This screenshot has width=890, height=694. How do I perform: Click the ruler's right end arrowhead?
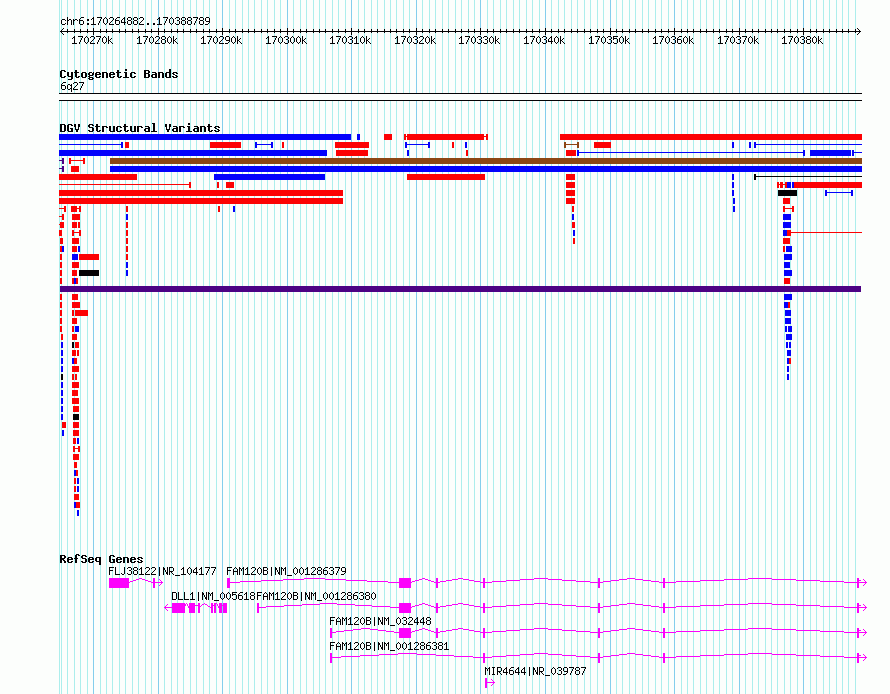(x=859, y=32)
